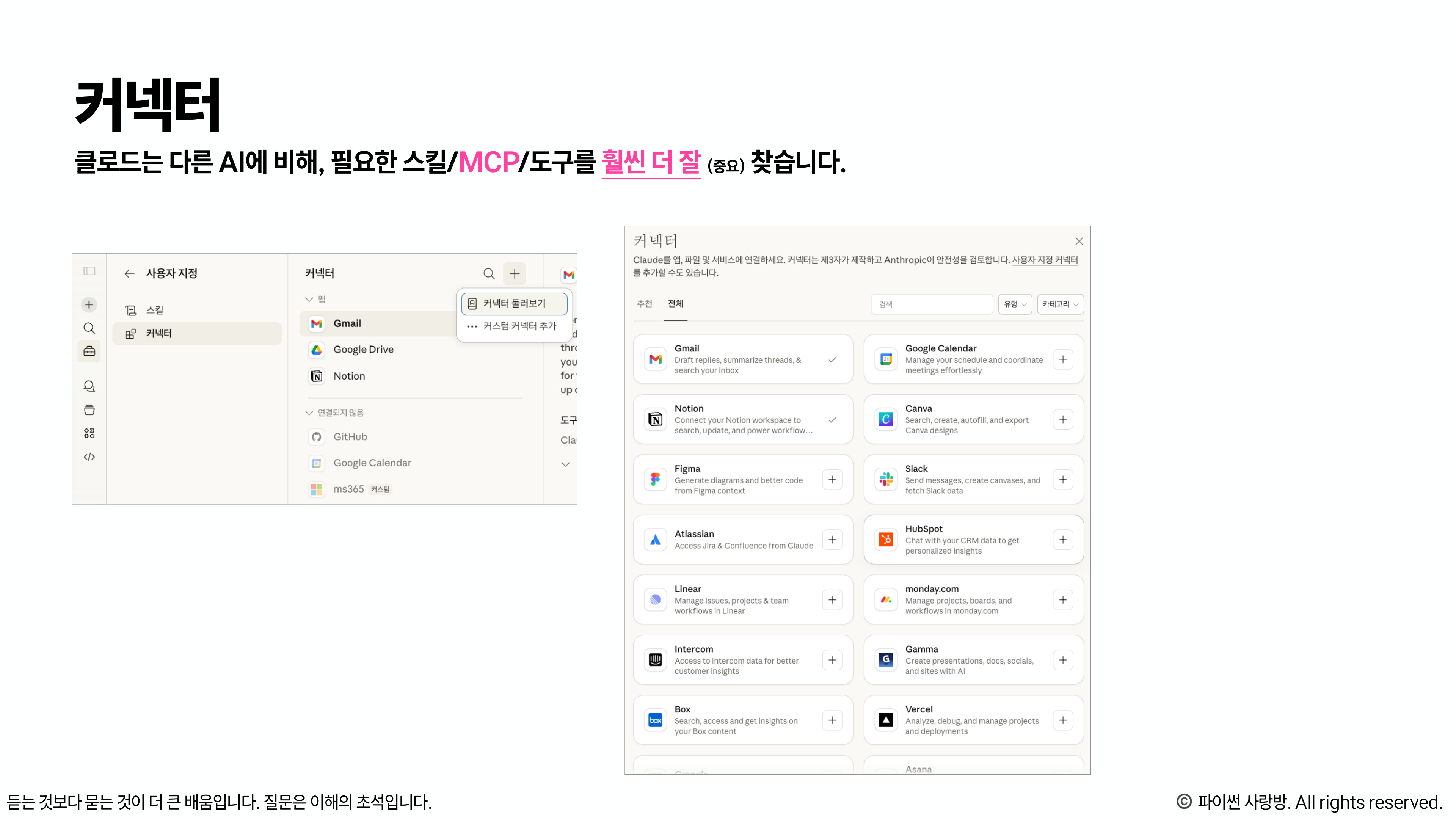Switch to the 추천 tab

point(644,303)
